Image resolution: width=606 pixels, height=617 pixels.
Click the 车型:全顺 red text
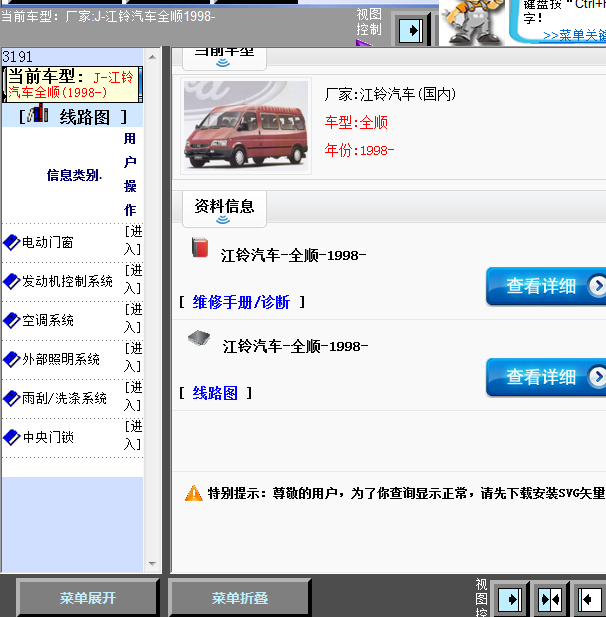point(356,123)
